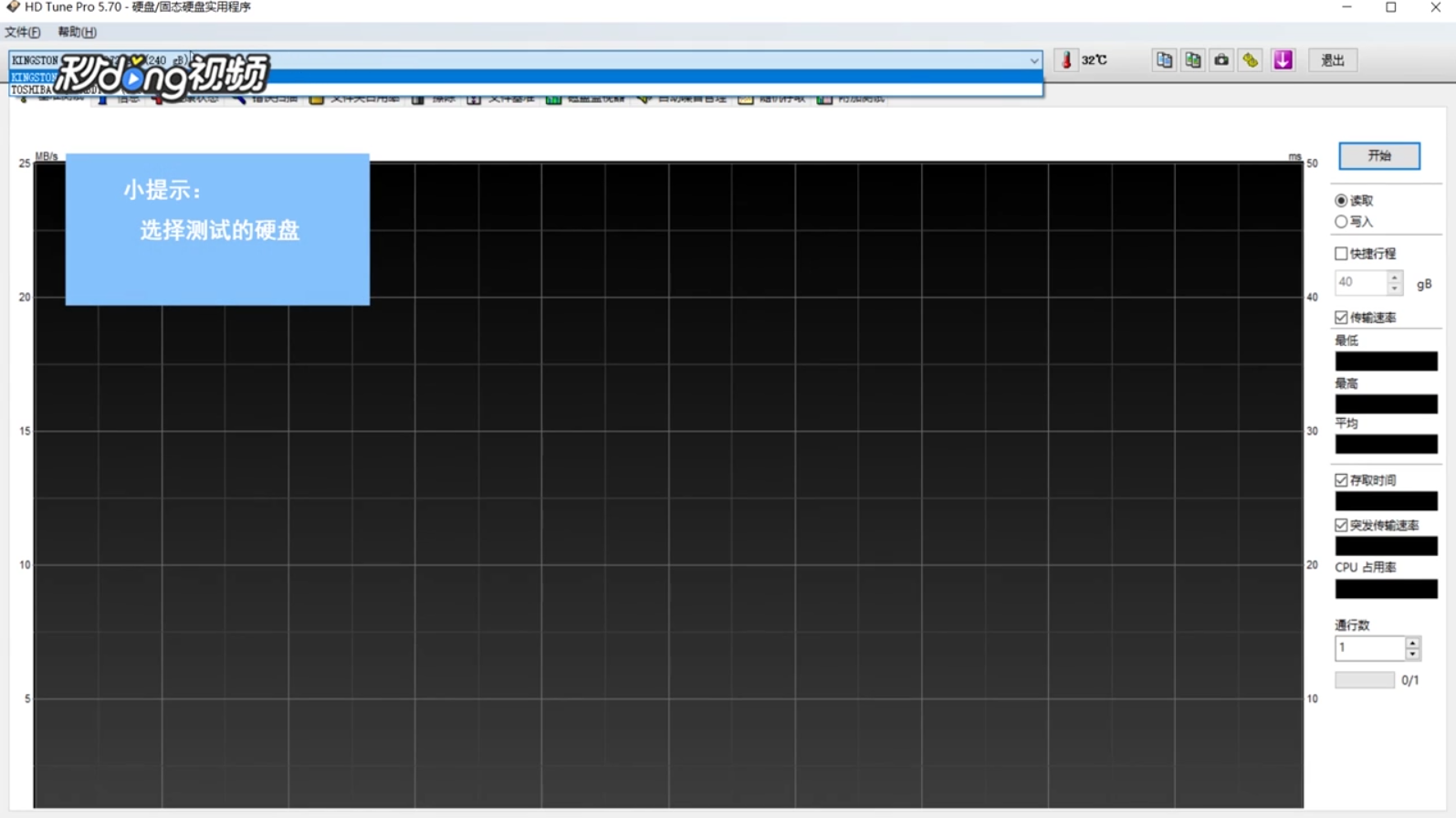Copy screenshot to clipboard icon
The height and width of the screenshot is (818, 1456).
click(x=1192, y=60)
